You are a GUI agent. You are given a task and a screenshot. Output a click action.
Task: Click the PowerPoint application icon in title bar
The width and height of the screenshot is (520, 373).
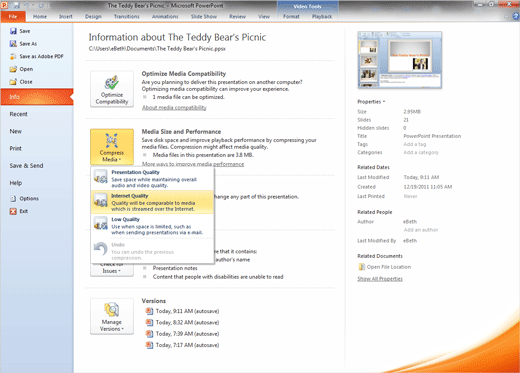point(5,5)
